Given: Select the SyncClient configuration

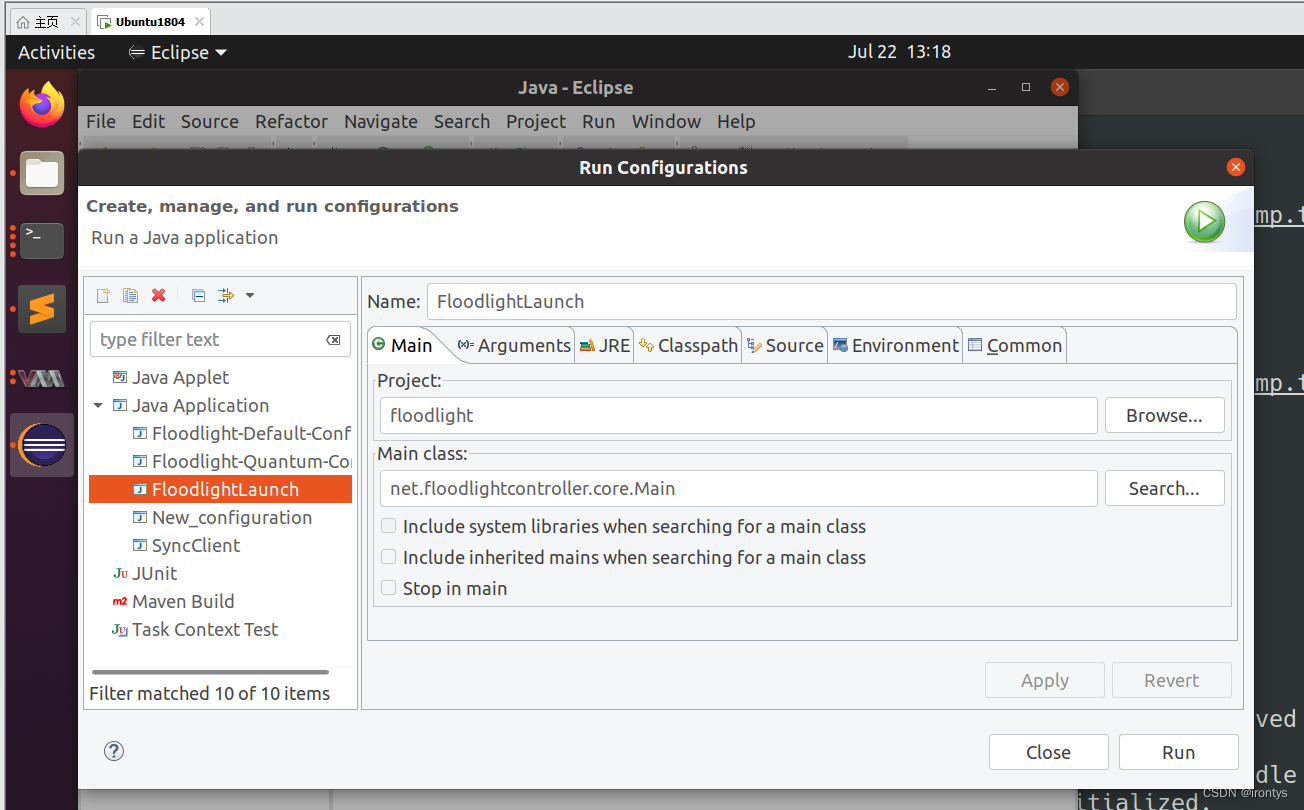Looking at the screenshot, I should click(187, 545).
